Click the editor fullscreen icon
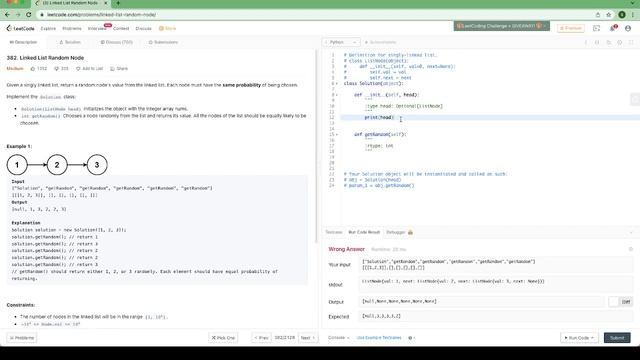Image resolution: width=640 pixels, height=360 pixels. click(631, 42)
